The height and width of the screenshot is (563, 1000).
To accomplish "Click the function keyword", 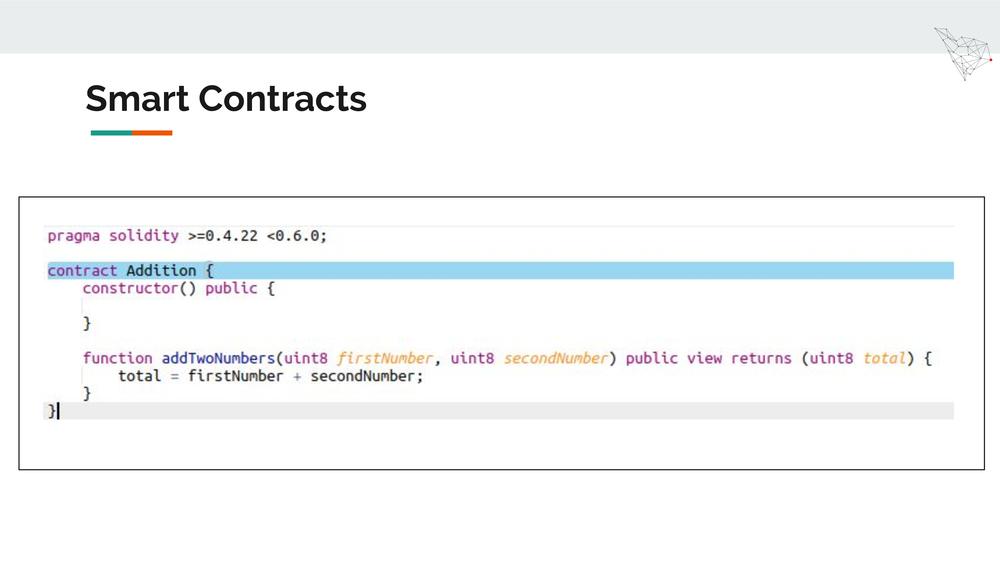I will 117,358.
